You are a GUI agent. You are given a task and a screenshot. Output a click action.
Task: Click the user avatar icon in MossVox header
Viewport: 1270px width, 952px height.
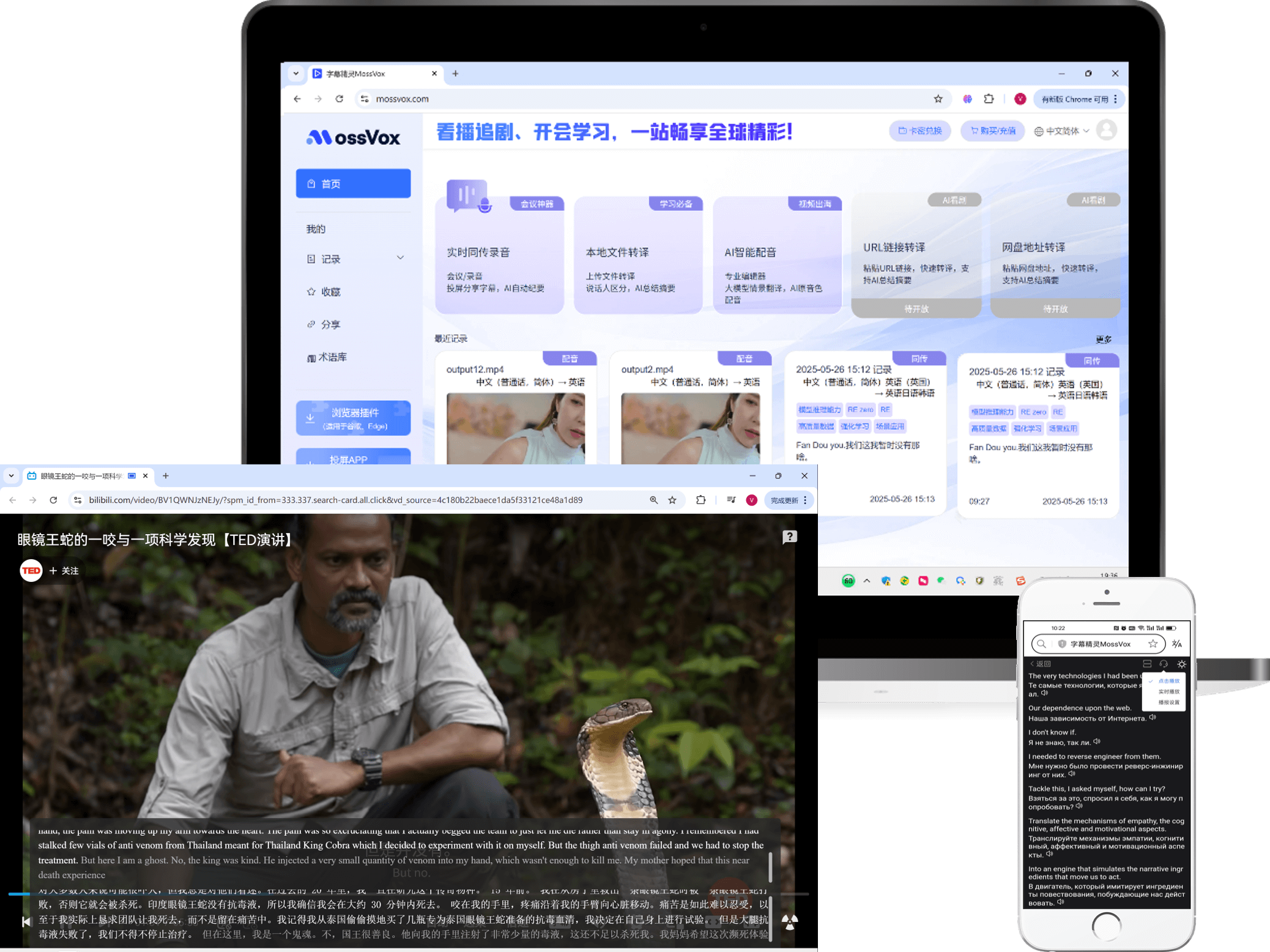[x=1106, y=130]
